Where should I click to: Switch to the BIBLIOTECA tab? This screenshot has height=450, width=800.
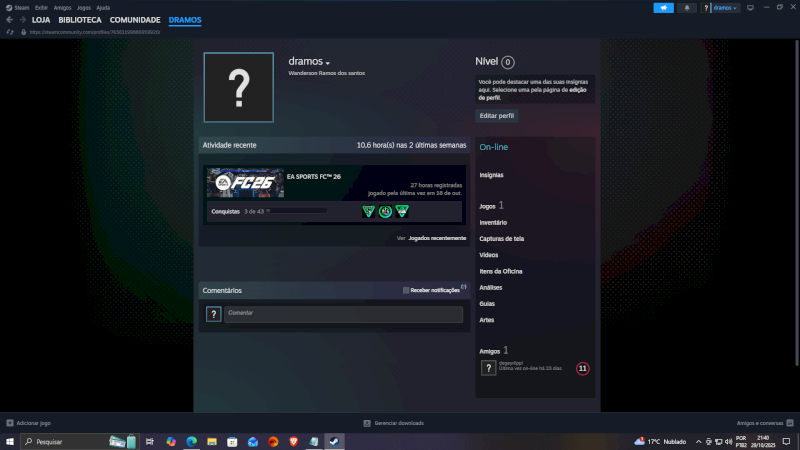click(x=80, y=20)
